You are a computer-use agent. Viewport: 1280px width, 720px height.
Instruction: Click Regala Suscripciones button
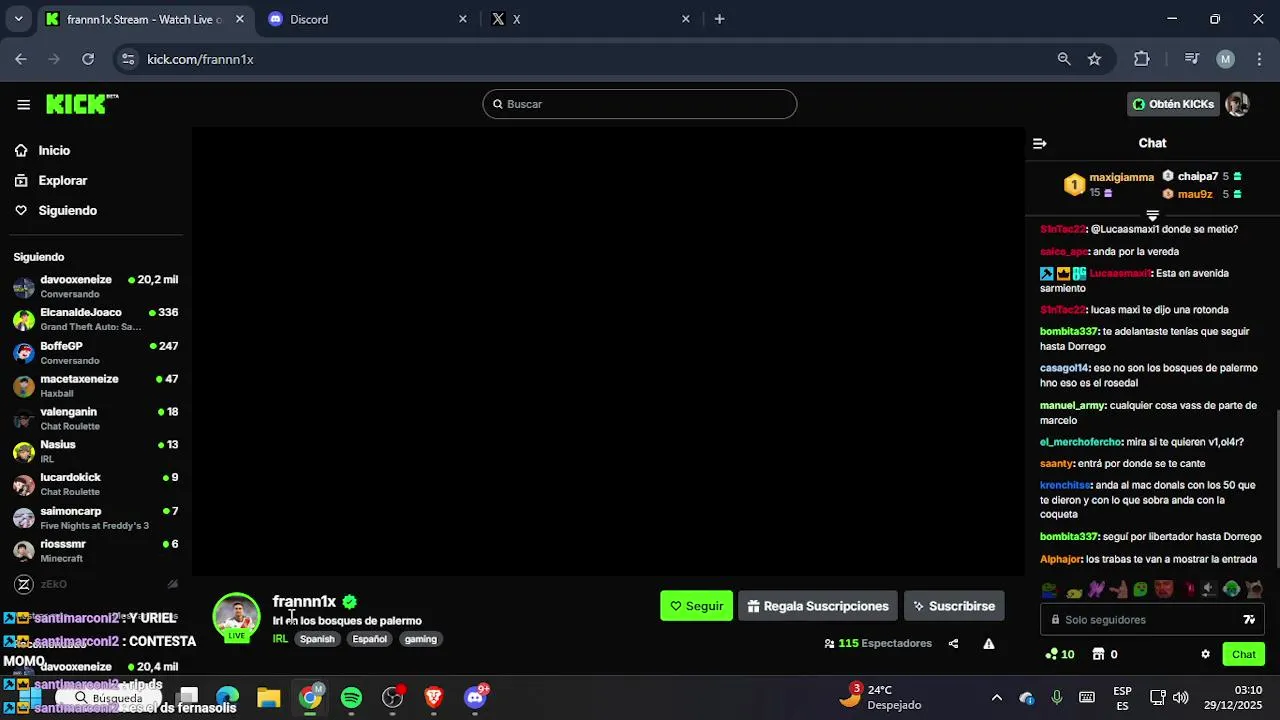[x=818, y=606]
